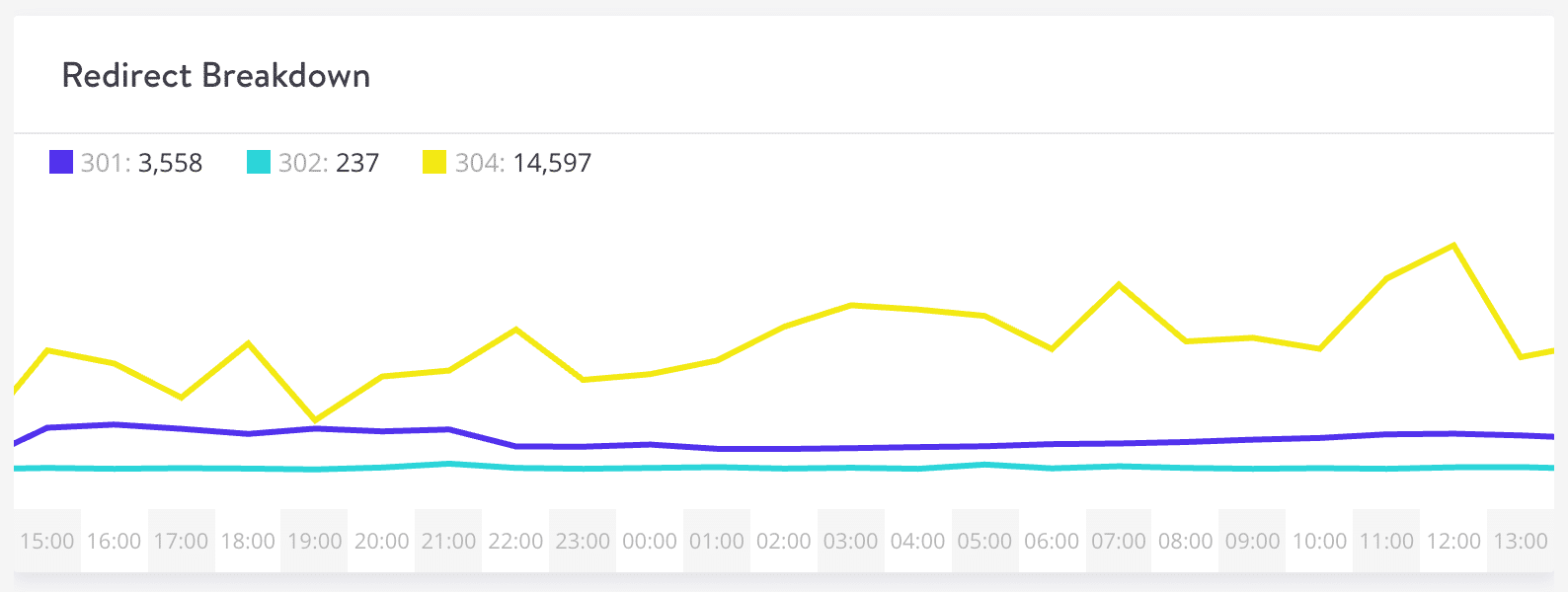The image size is (1568, 592).
Task: Toggle the 304 series legend label
Action: pos(522,163)
